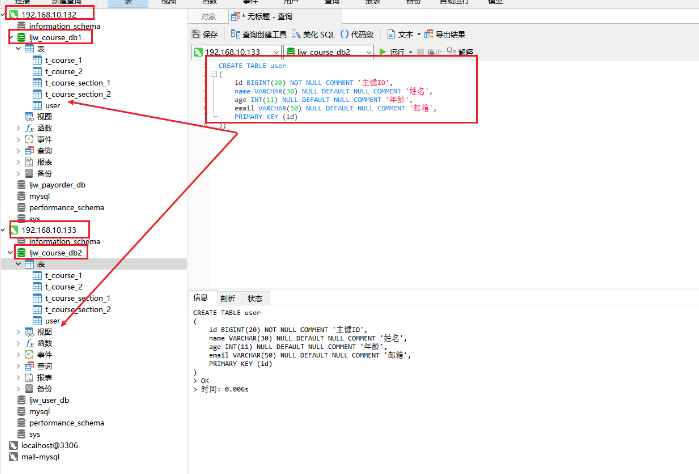
Task: Select the mysql database under 192.168.10.133
Action: pos(40,411)
